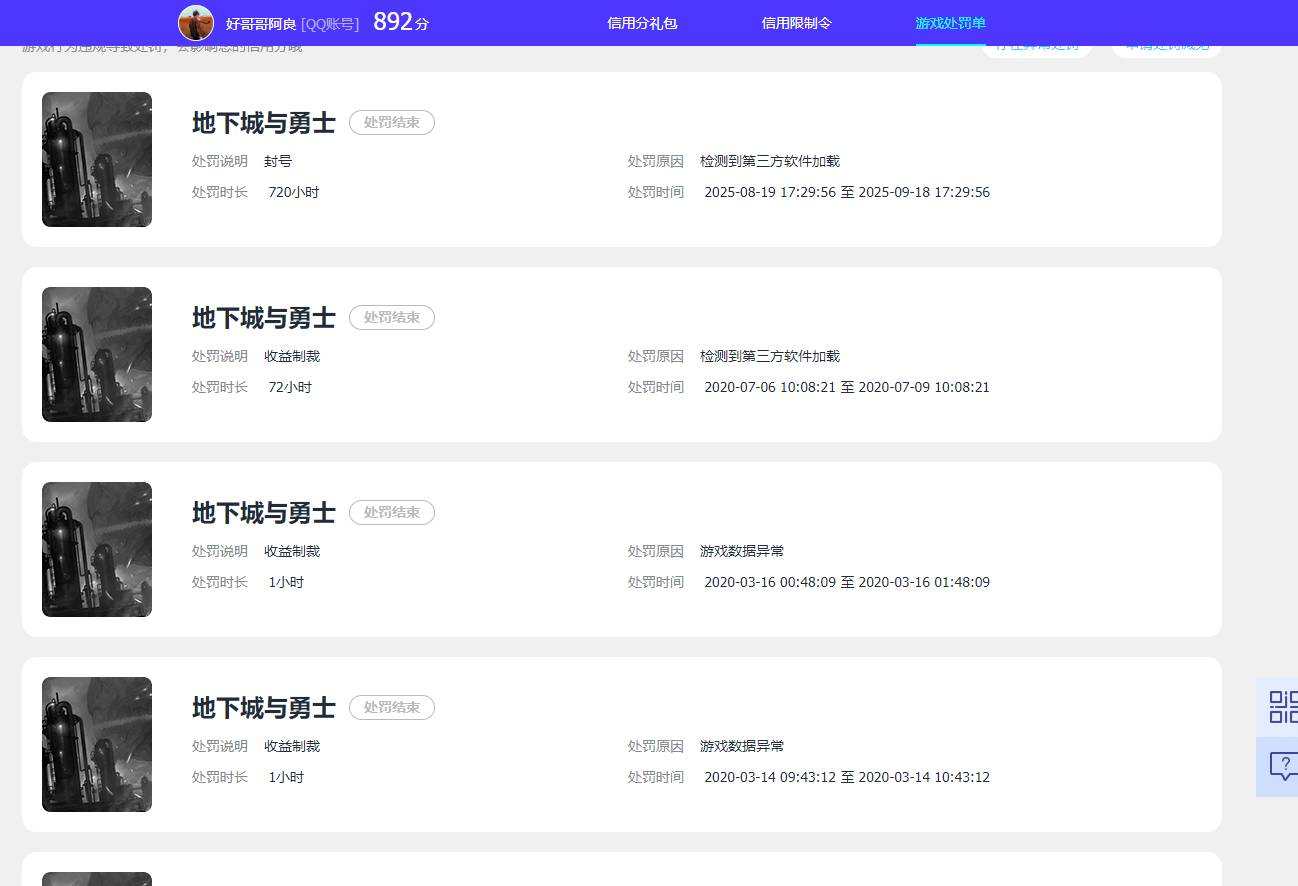Click the 封号 penalty description text
Screen dimensions: 1298x886
point(278,161)
